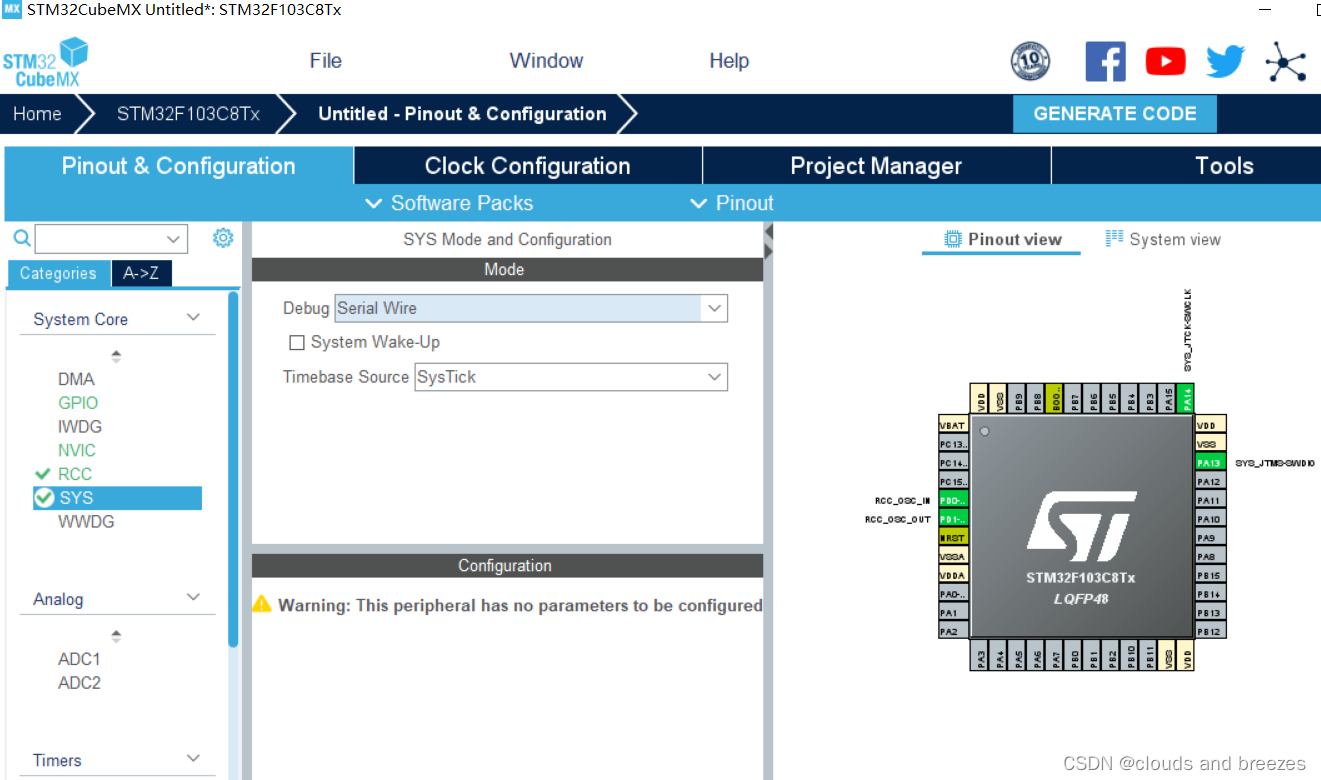Select NVIC in System Core list
This screenshot has width=1321, height=780.
pyautogui.click(x=77, y=450)
